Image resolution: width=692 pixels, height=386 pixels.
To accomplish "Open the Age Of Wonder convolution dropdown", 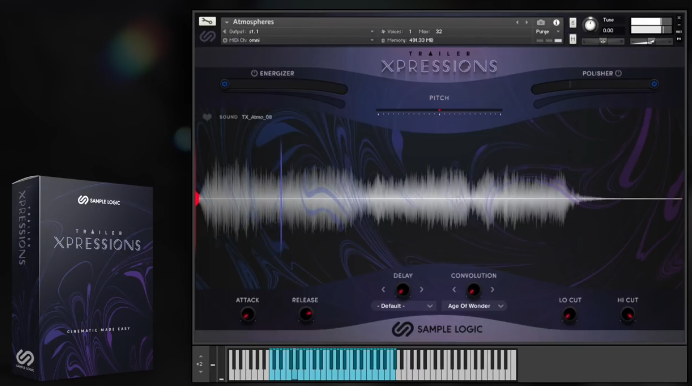I will pos(475,306).
